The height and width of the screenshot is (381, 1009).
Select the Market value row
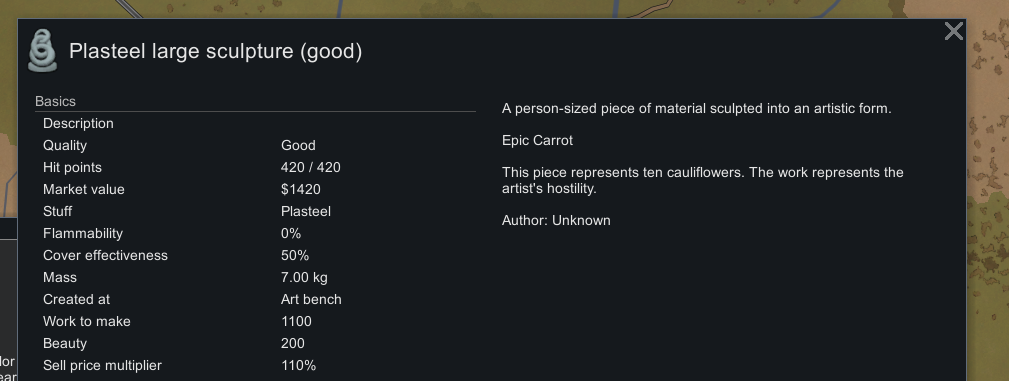(255, 189)
